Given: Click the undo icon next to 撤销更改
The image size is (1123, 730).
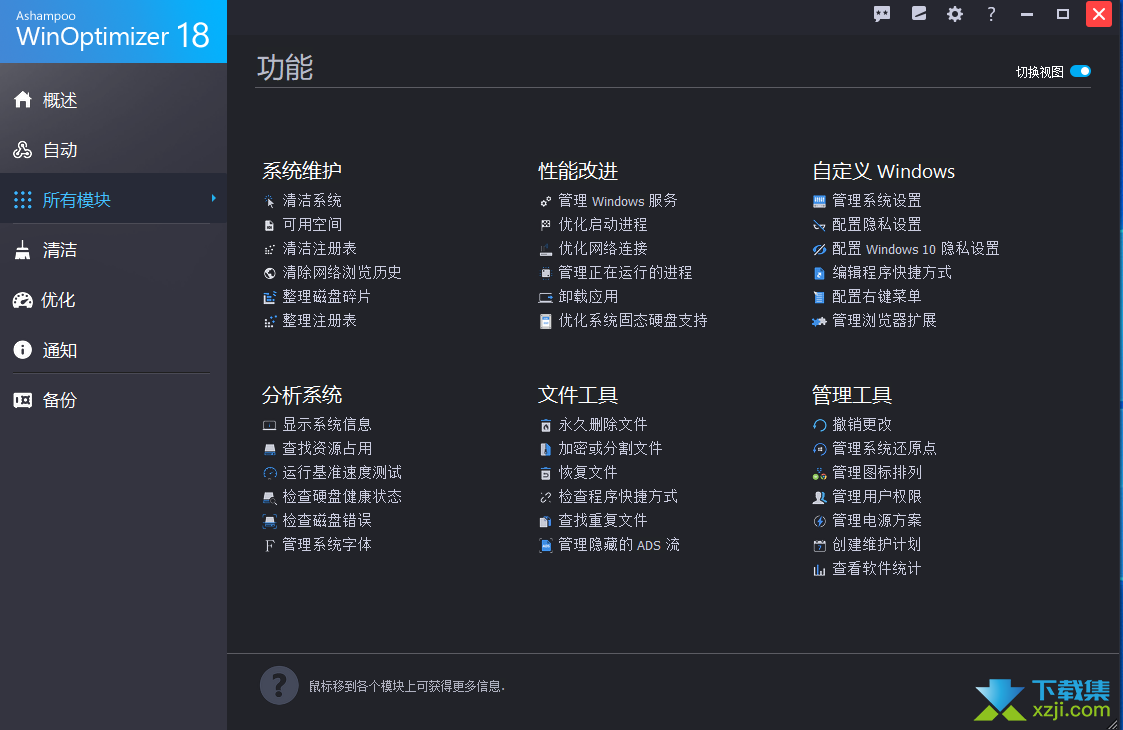Looking at the screenshot, I should [819, 426].
